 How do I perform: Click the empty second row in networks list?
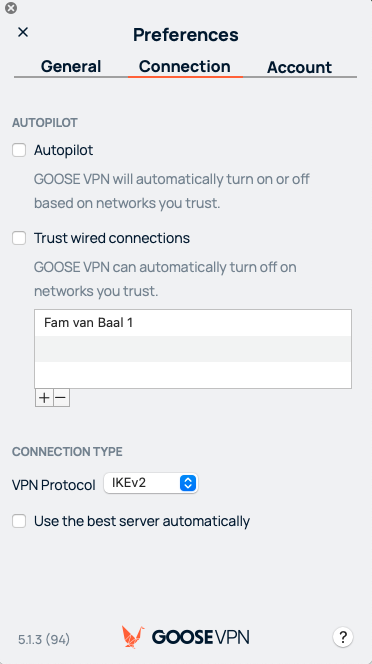[x=193, y=349]
